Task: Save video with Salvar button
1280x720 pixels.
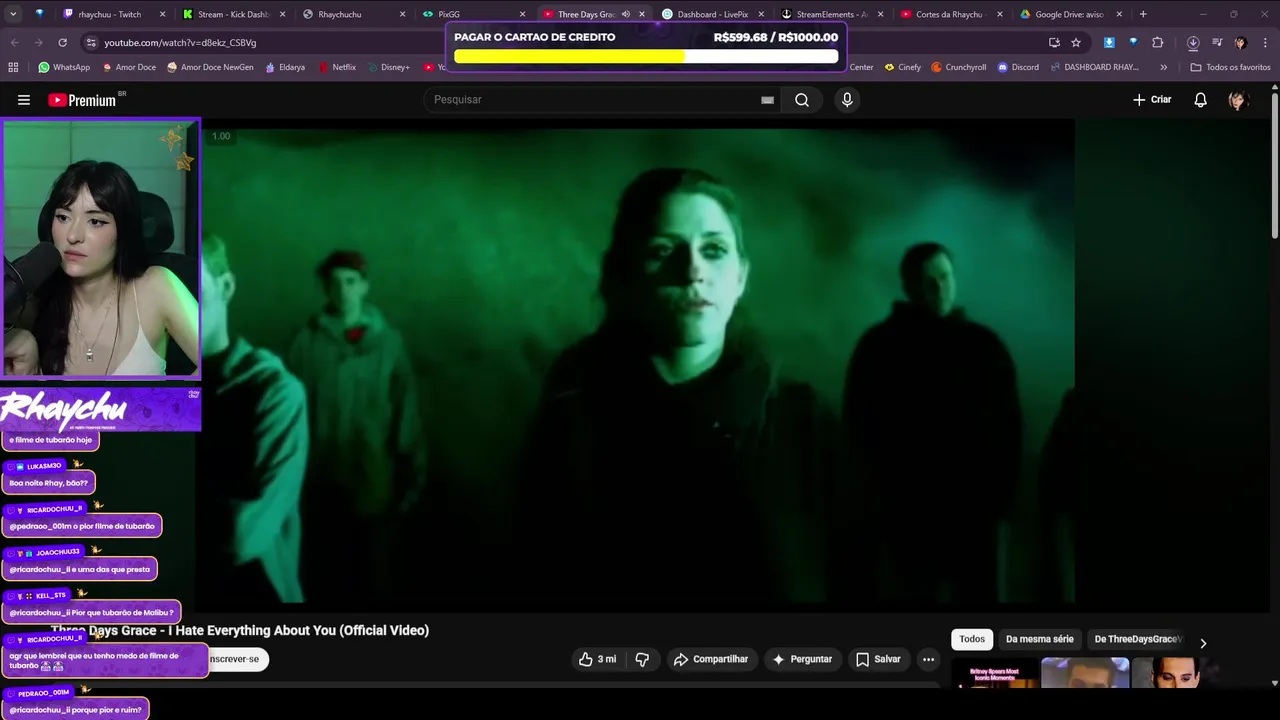Action: tap(879, 659)
